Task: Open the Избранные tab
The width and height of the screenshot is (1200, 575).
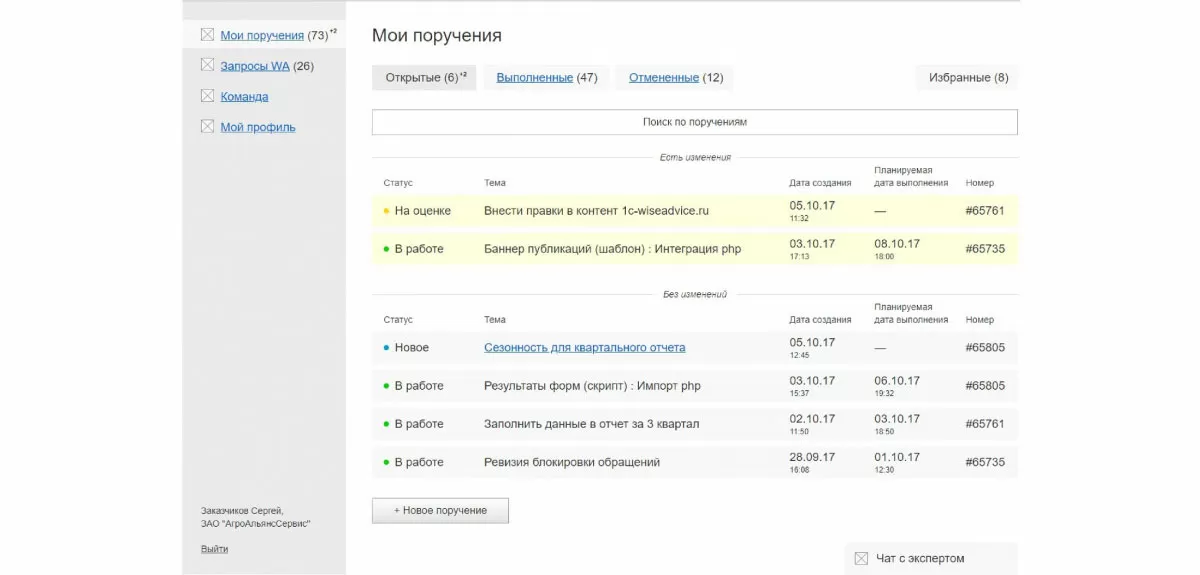Action: [967, 78]
